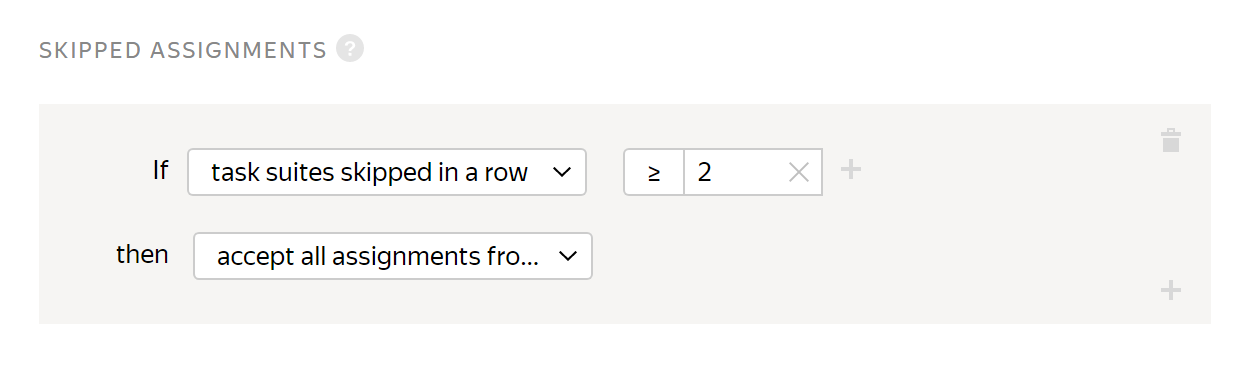
Task: Change the ≥ comparison operator
Action: point(654,172)
